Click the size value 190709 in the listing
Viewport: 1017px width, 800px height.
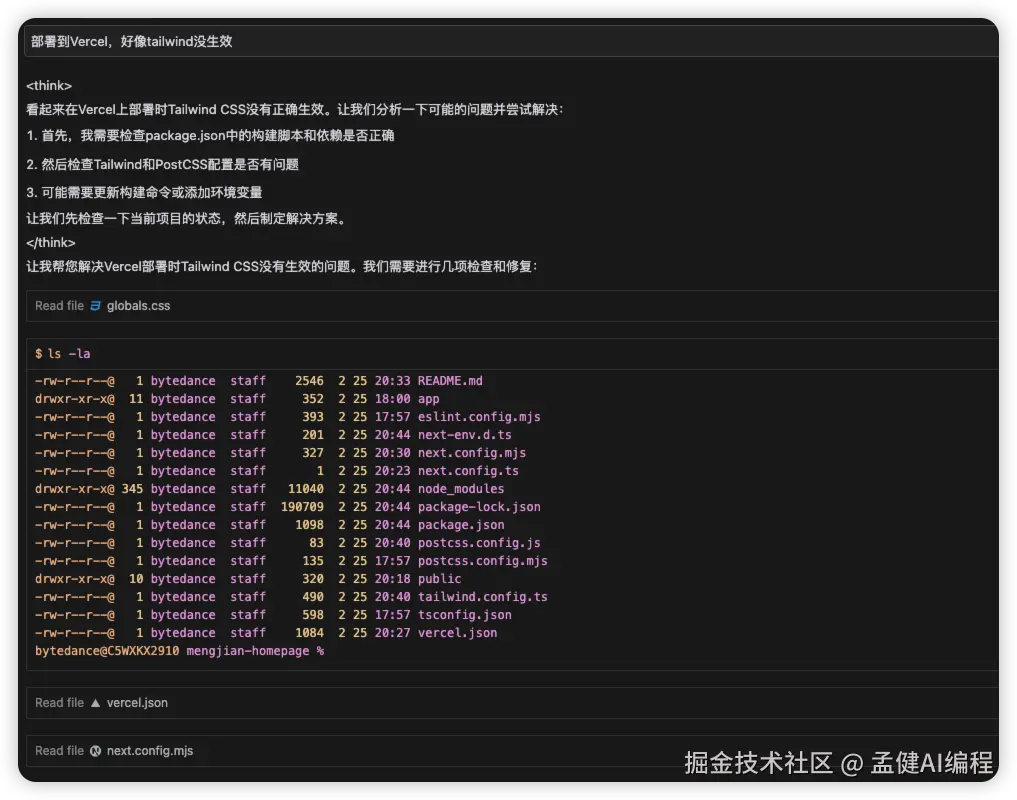tap(302, 507)
